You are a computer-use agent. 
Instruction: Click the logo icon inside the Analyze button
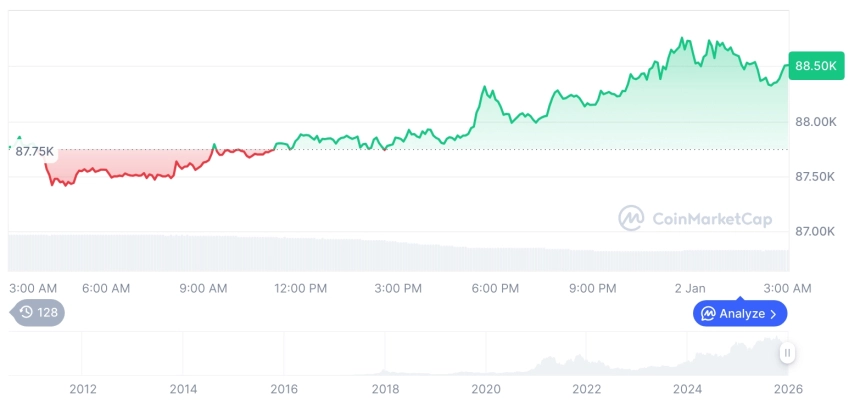click(708, 314)
